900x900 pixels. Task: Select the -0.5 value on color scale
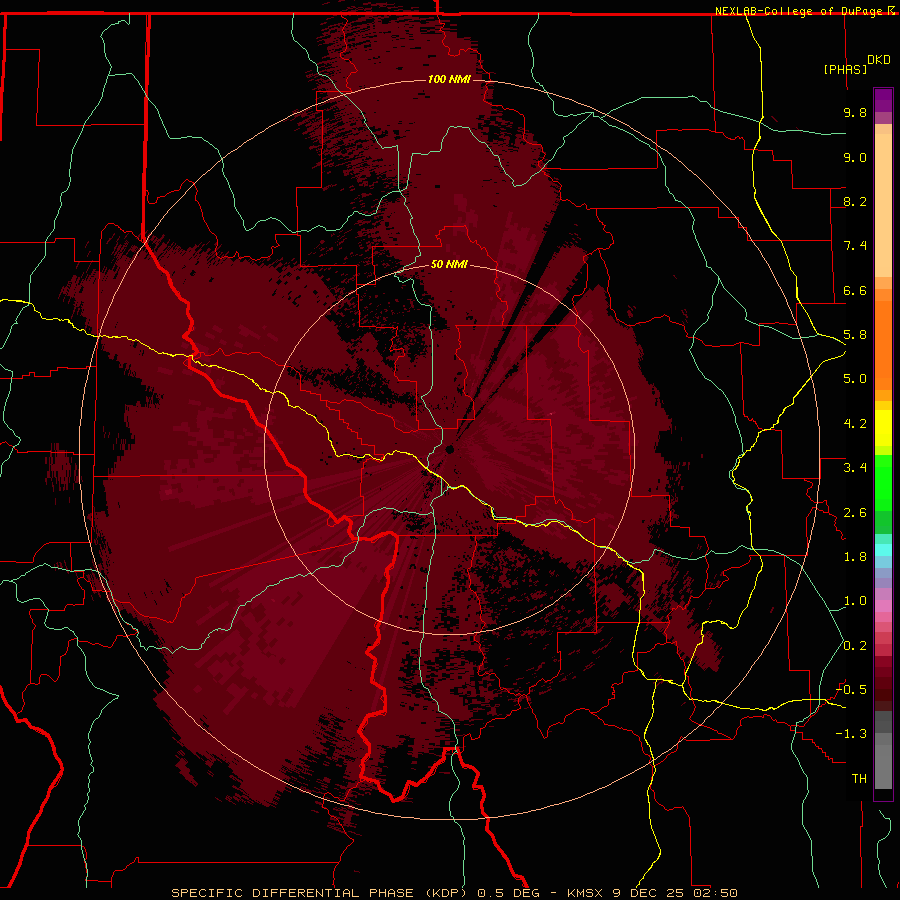click(852, 690)
